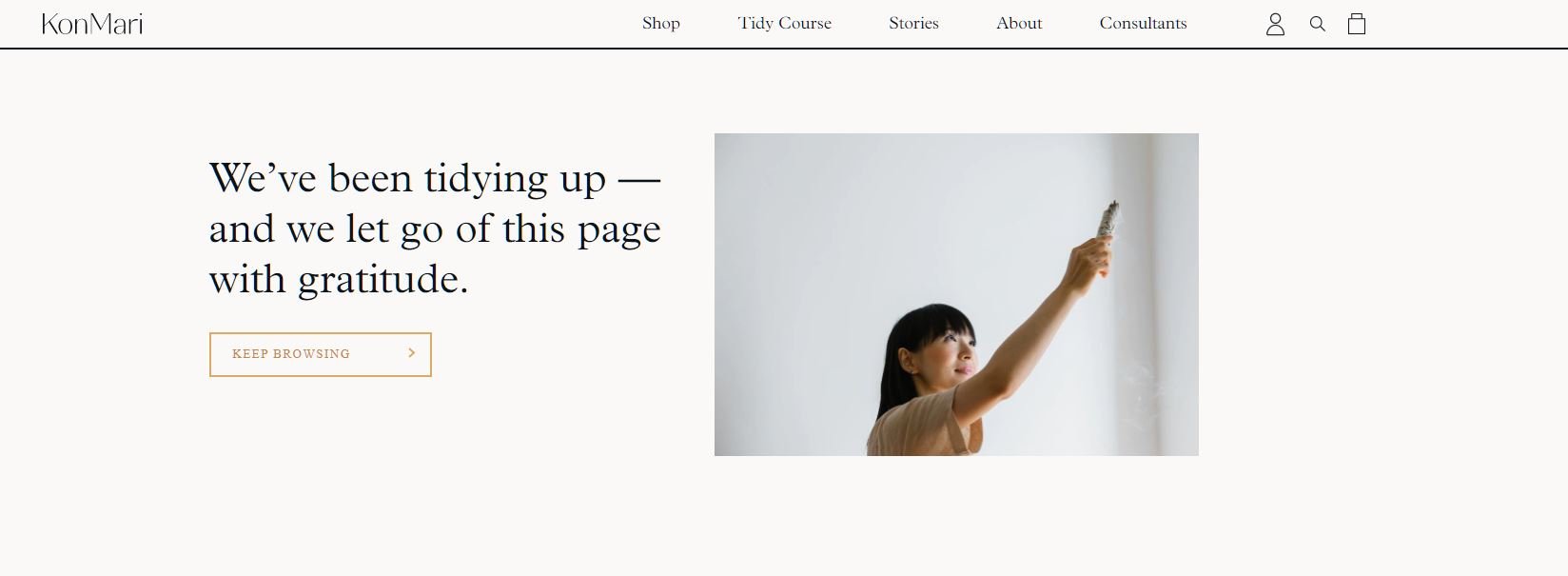The width and height of the screenshot is (1568, 576).
Task: Click the "We've been tidying up" heading line
Action: click(434, 178)
